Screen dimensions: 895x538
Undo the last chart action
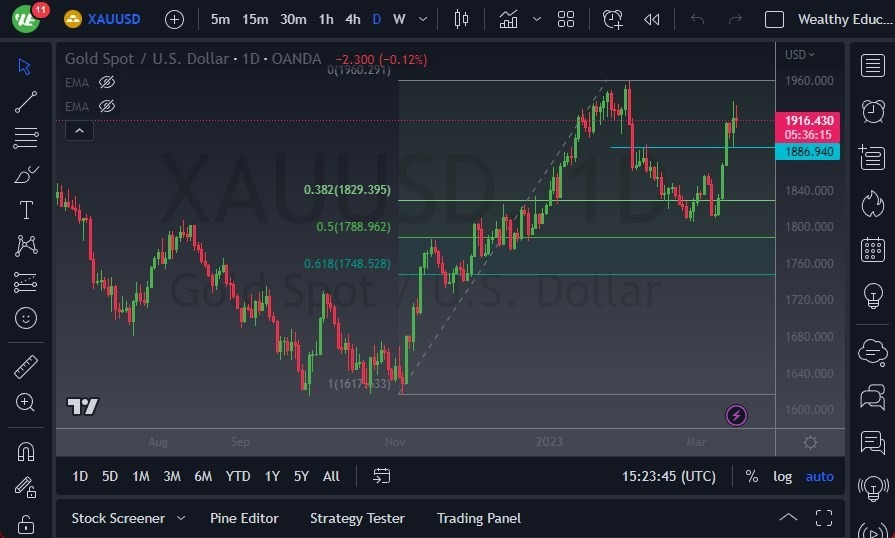(697, 19)
